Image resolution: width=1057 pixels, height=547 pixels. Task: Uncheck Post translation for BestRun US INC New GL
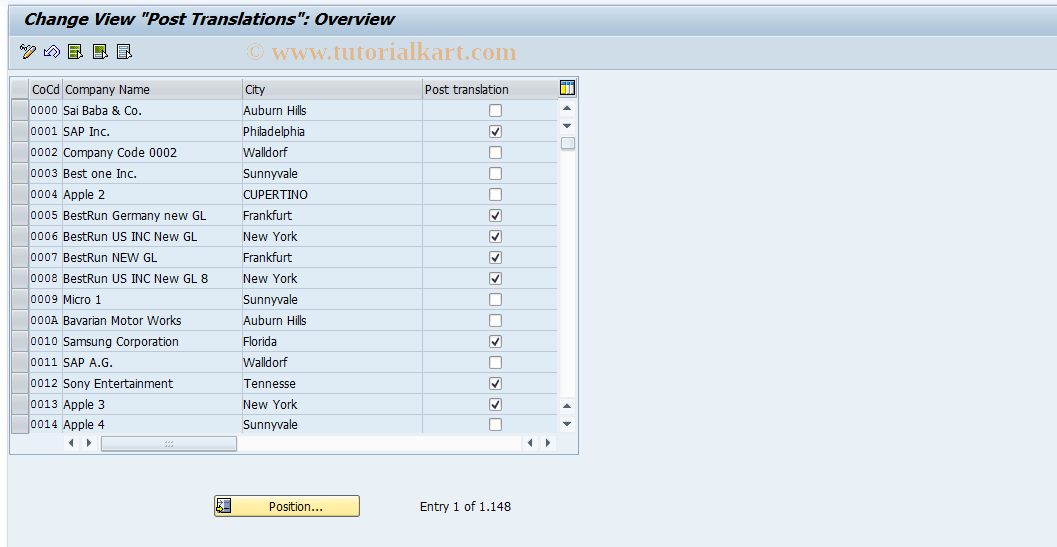(495, 236)
